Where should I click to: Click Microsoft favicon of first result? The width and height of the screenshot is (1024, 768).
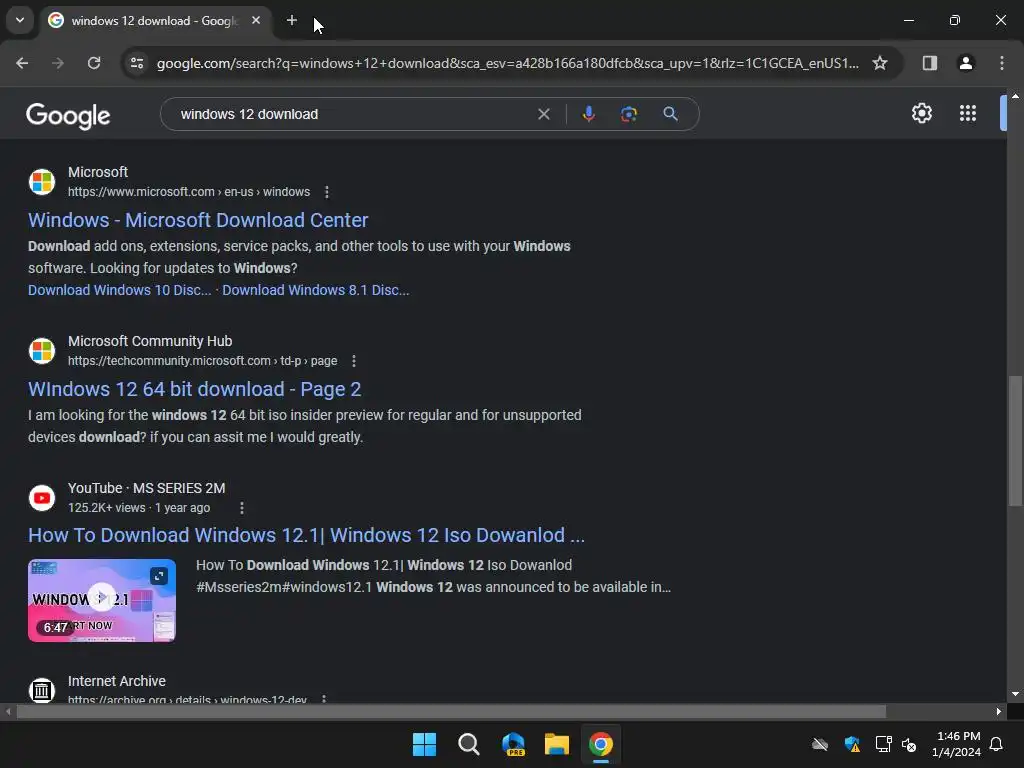(x=42, y=182)
